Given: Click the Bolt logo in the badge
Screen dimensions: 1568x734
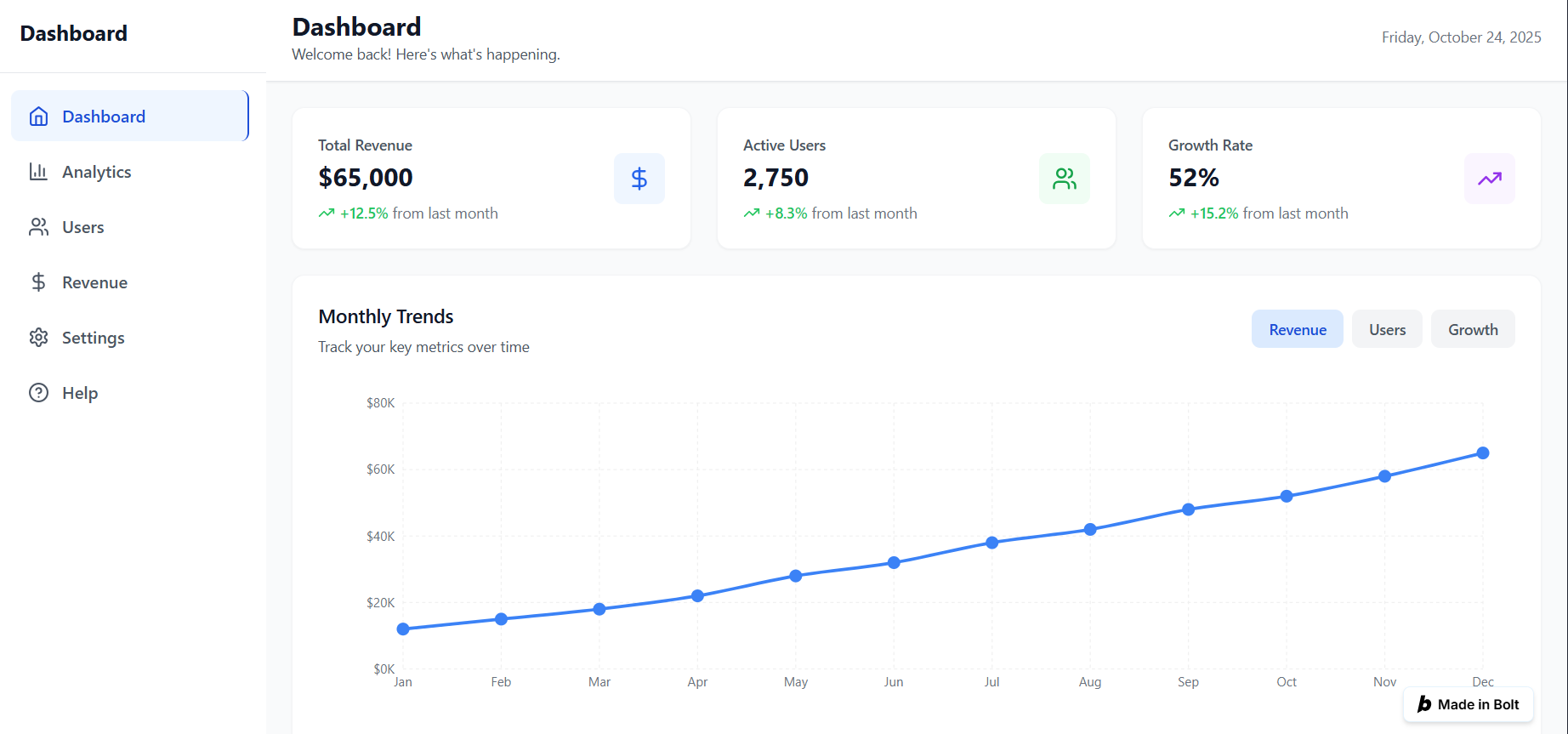Looking at the screenshot, I should click(1424, 704).
